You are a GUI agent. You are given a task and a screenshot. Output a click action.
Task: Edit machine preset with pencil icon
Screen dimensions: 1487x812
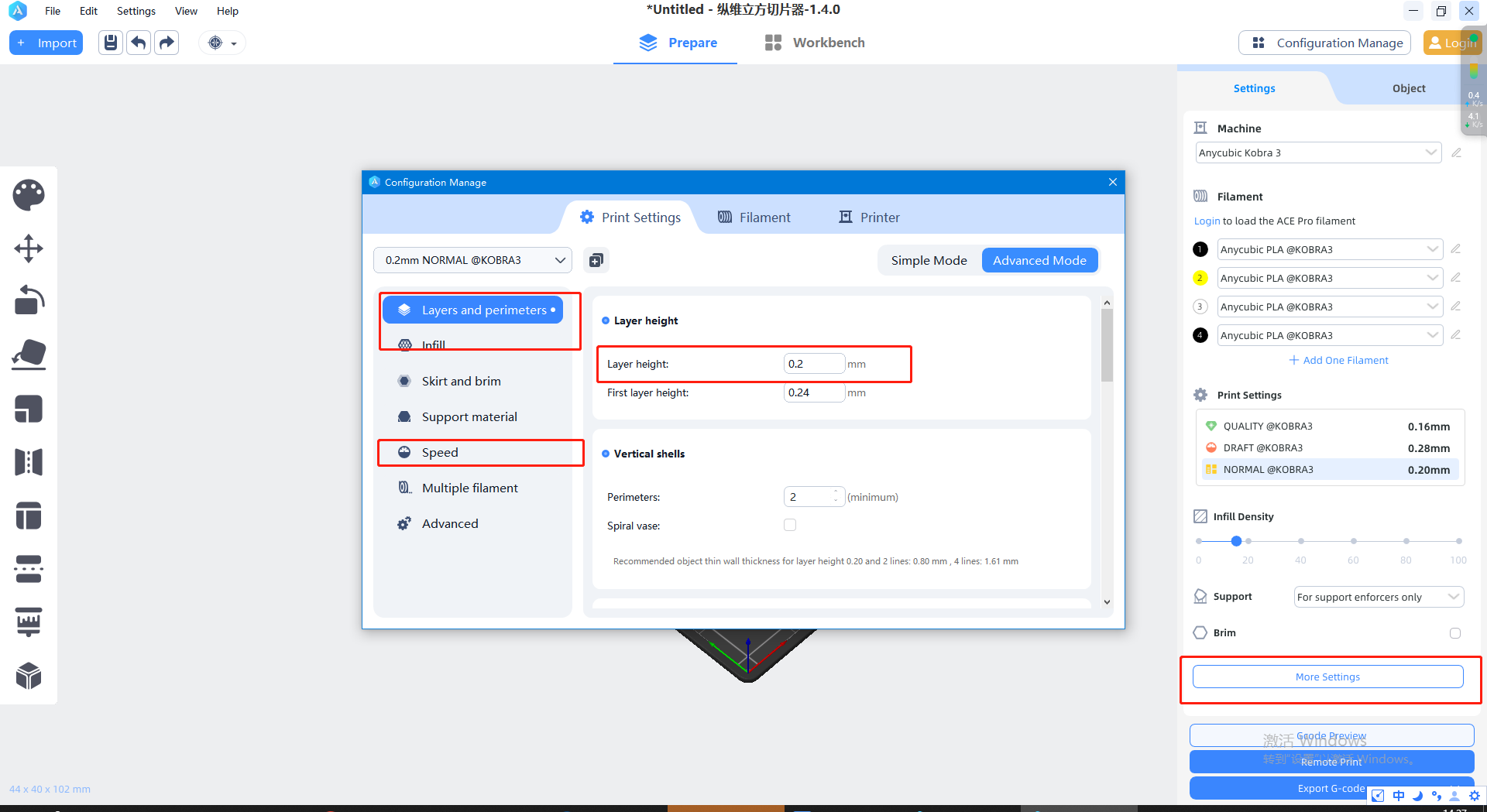click(1456, 153)
